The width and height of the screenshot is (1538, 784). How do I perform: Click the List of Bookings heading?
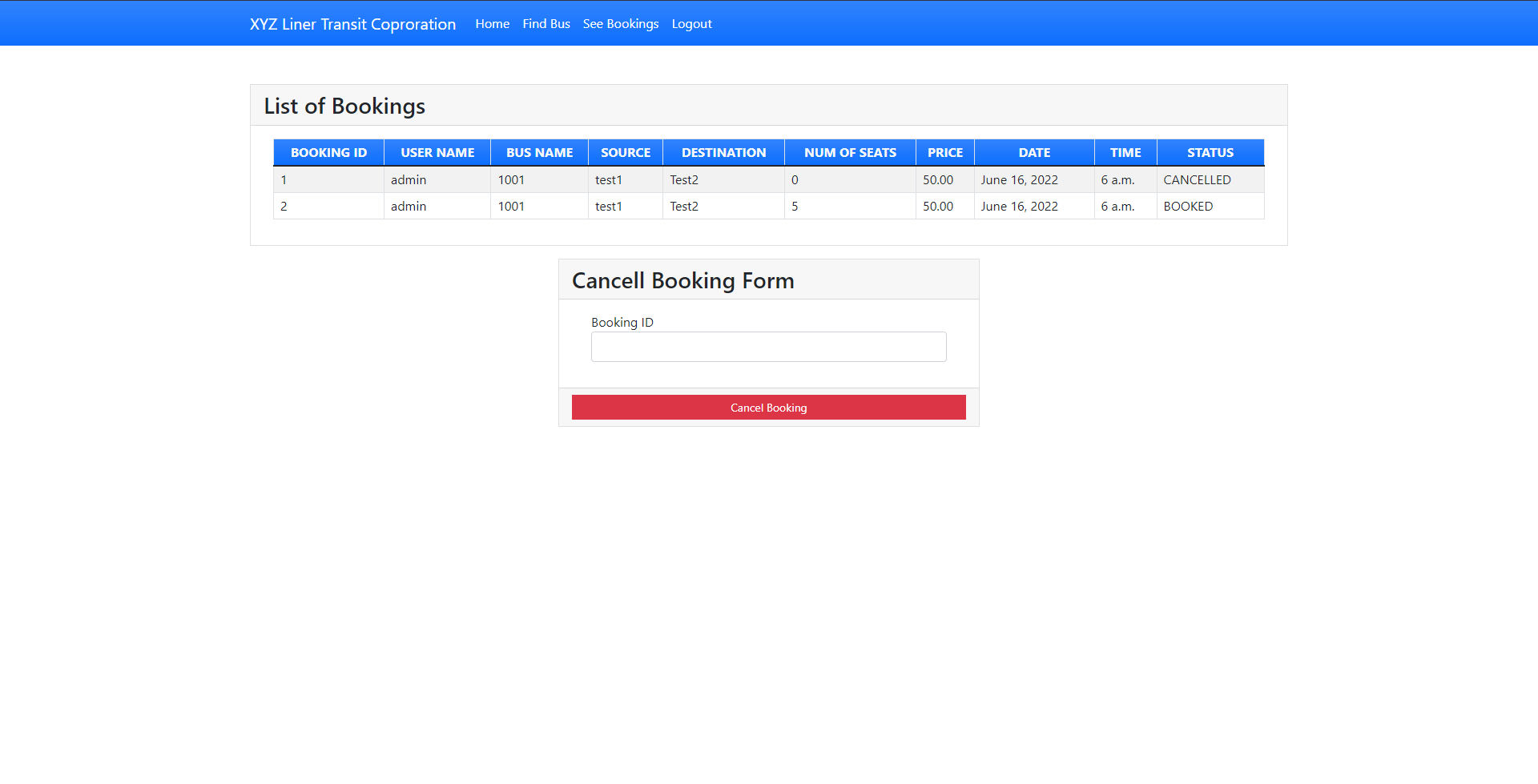[344, 107]
